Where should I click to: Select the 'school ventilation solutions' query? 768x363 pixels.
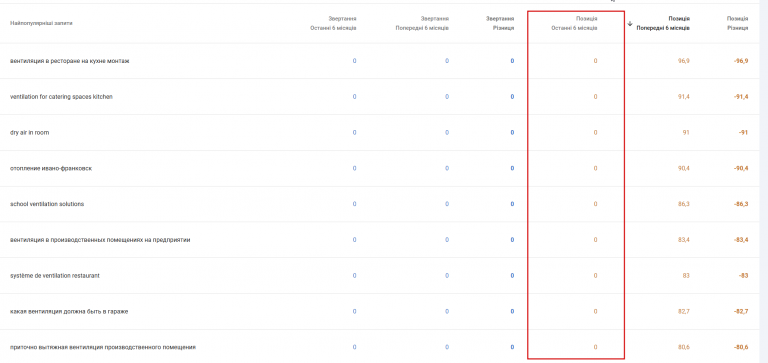tap(47, 204)
